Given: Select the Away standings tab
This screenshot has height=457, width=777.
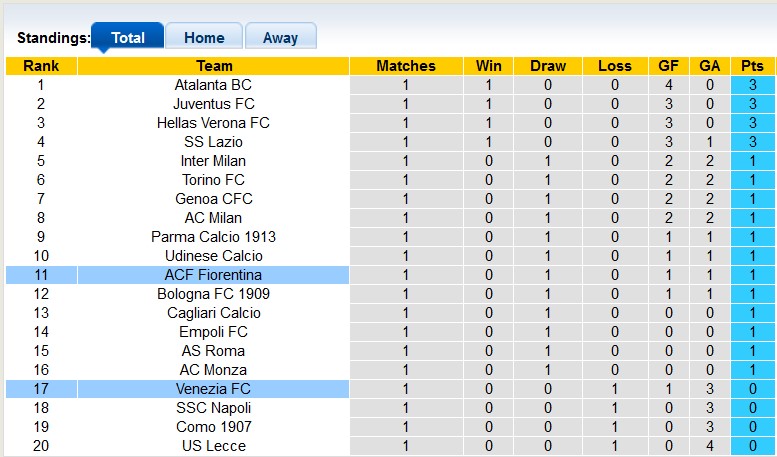Looking at the screenshot, I should click(x=280, y=38).
